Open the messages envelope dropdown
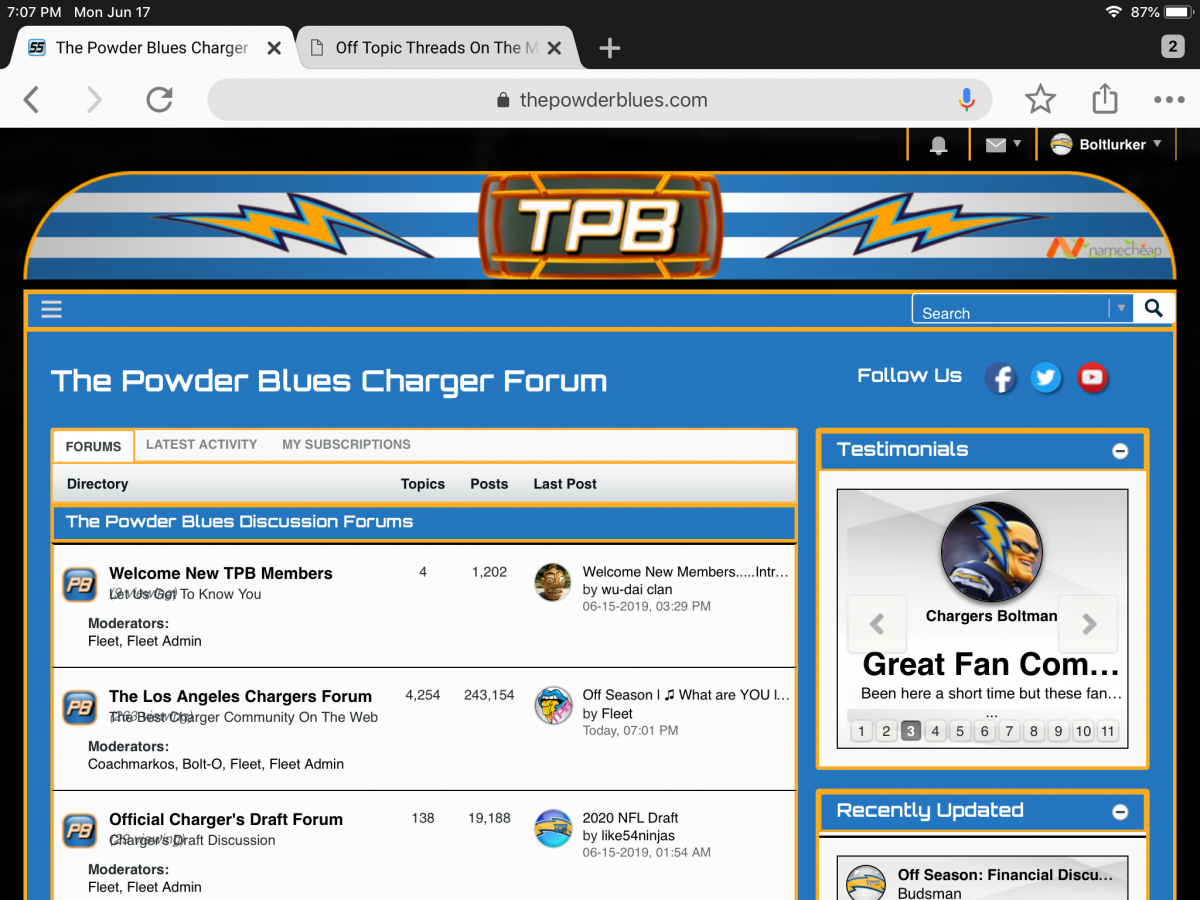Screen dimensions: 1200x900 [1003, 144]
